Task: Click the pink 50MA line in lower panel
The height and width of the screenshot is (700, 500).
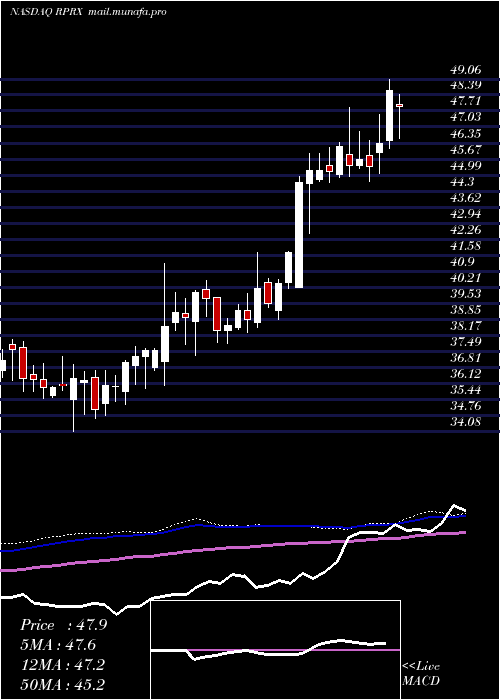Action: click(x=232, y=548)
